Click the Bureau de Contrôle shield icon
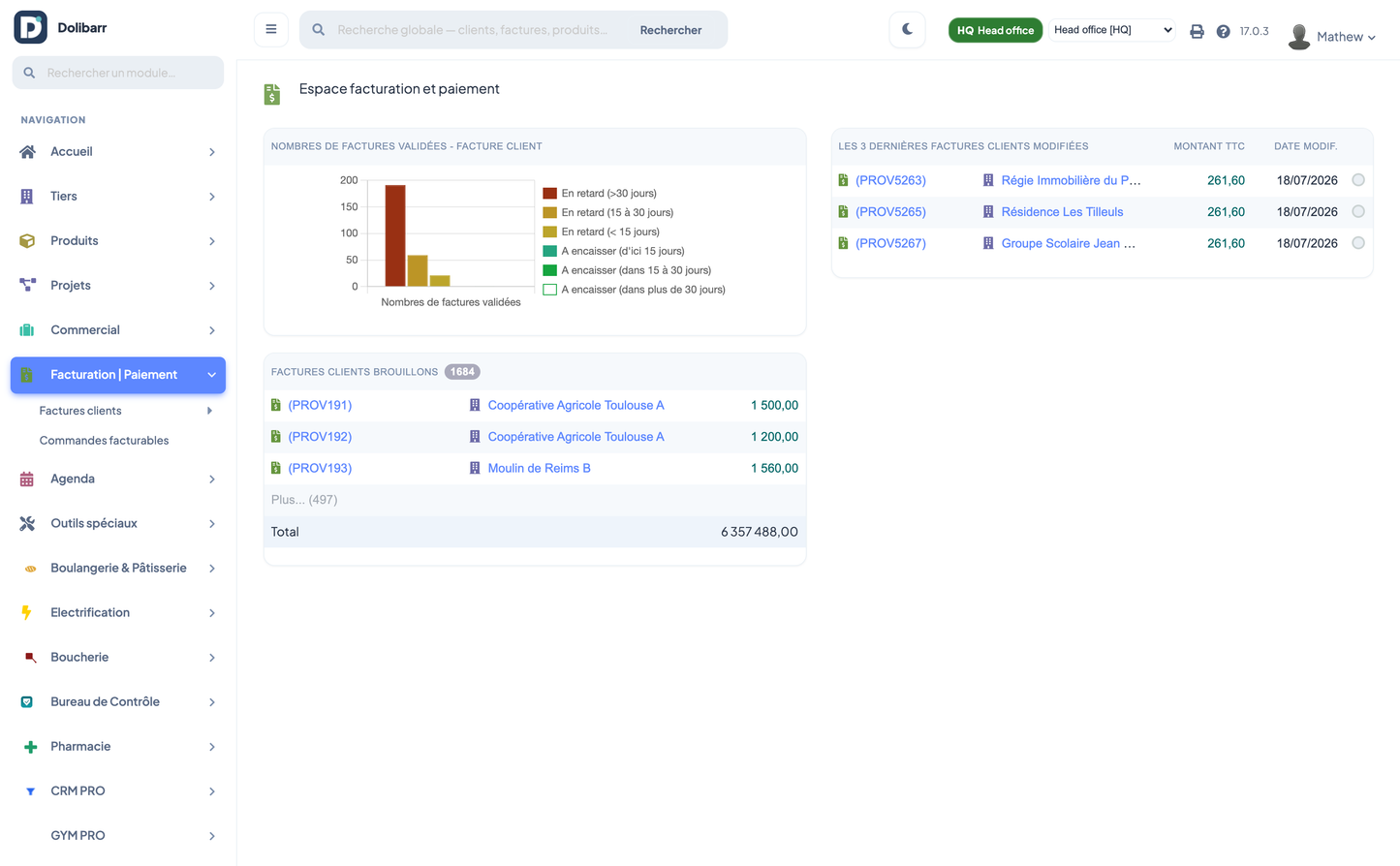 27,701
